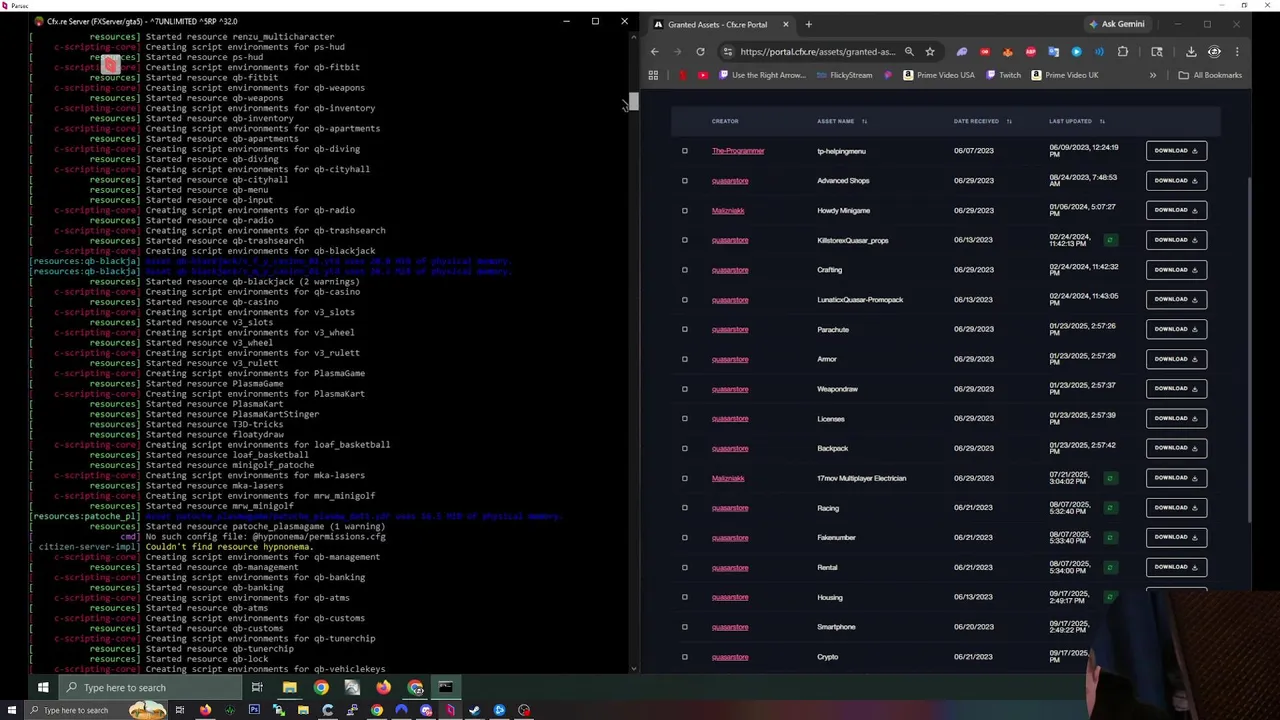Open Use the Right Arrow bookmark

(x=762, y=75)
